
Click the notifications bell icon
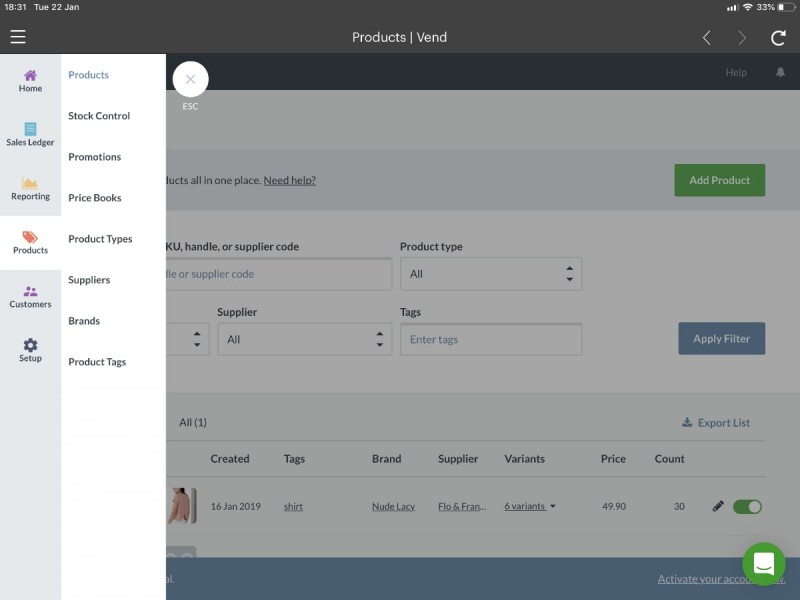click(x=780, y=72)
